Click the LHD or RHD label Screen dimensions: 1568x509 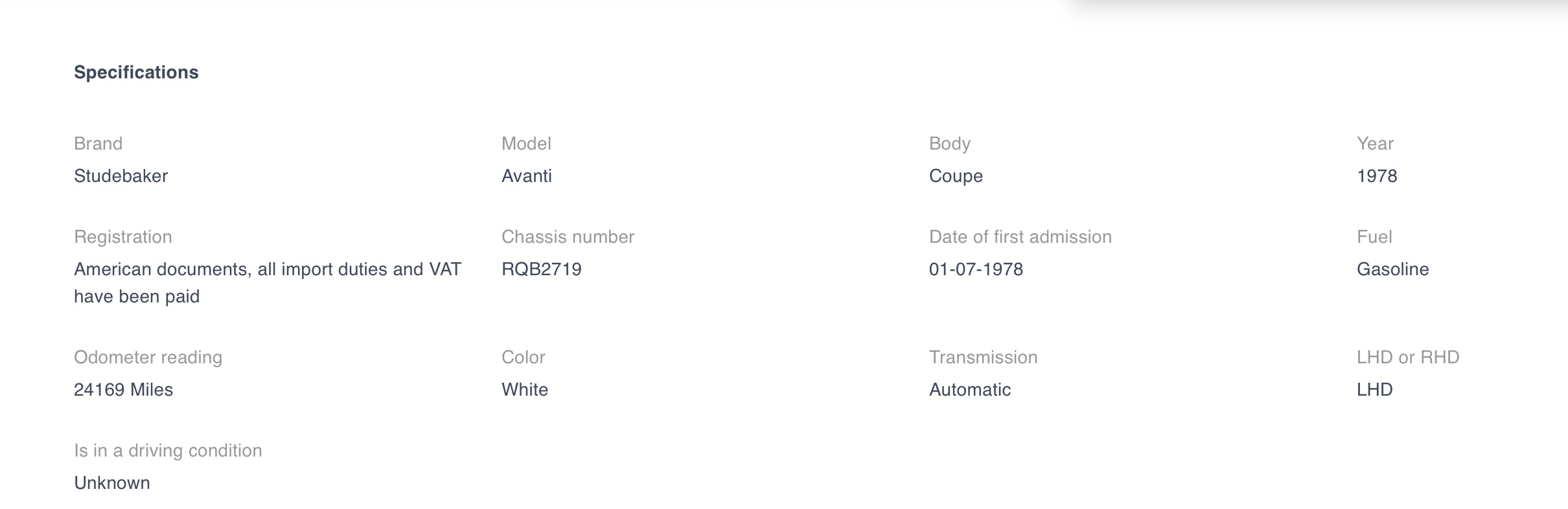[1408, 357]
